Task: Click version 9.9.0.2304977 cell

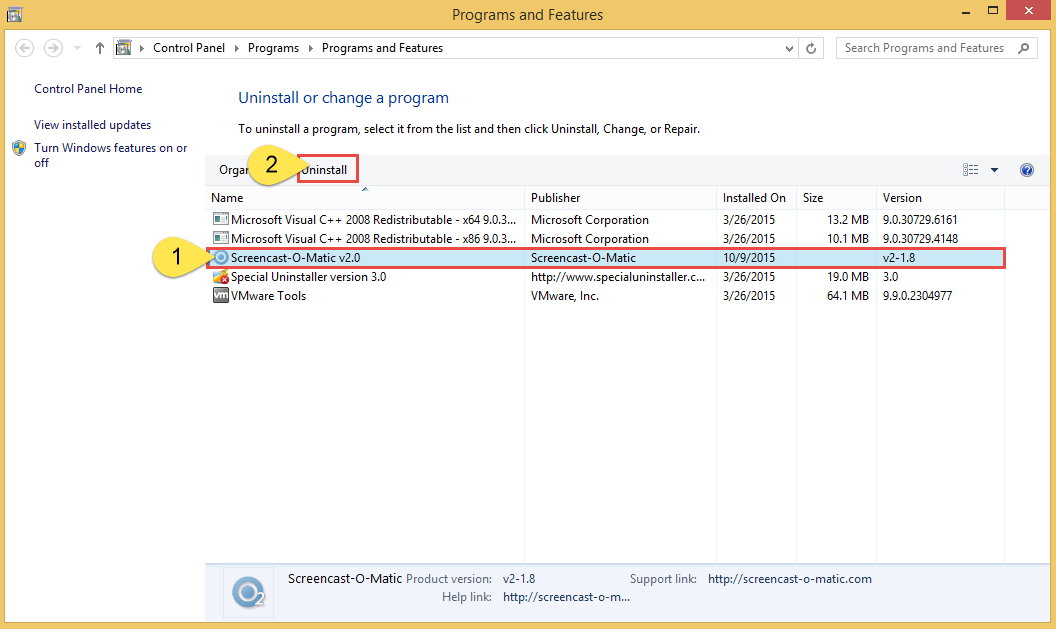Action: click(917, 296)
